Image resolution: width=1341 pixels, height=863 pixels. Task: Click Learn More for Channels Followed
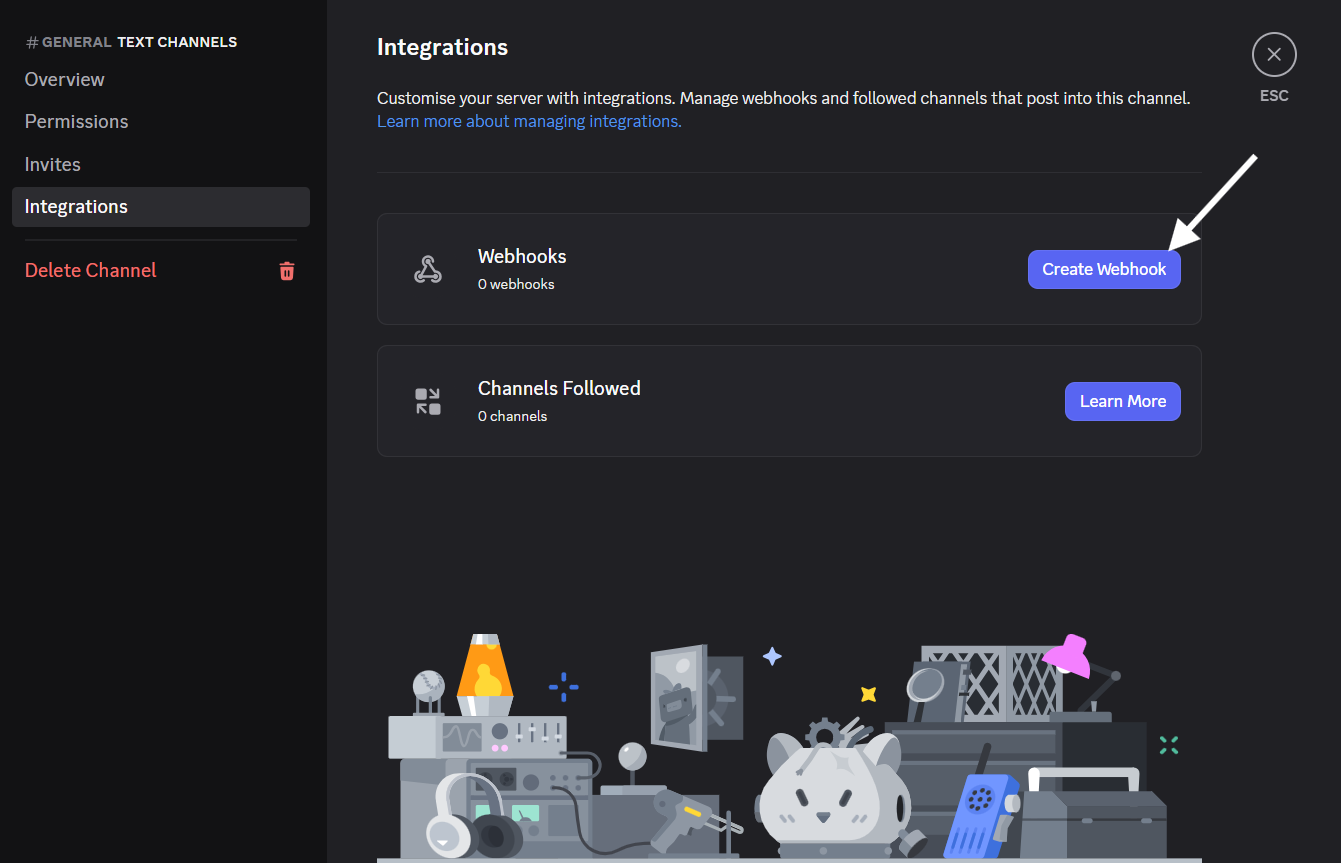coord(1122,400)
